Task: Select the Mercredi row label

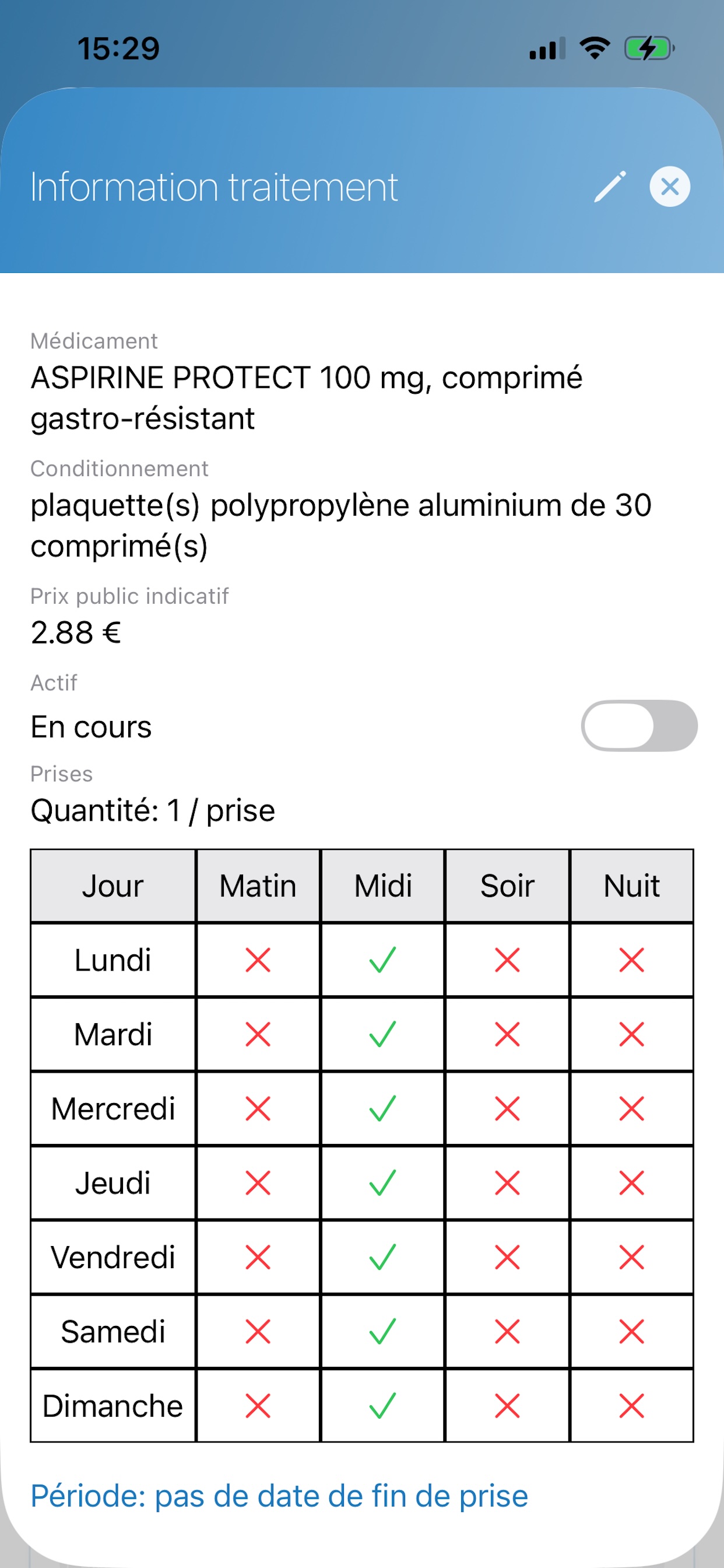Action: 113,1108
